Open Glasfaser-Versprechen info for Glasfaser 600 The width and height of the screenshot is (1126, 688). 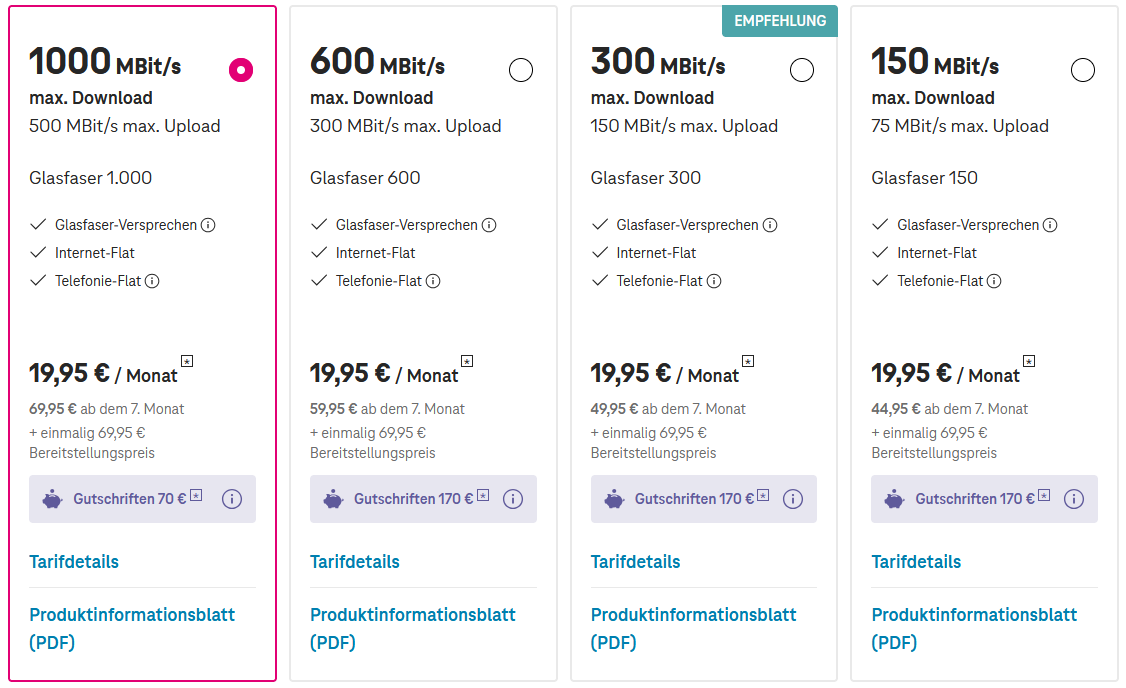pos(488,224)
